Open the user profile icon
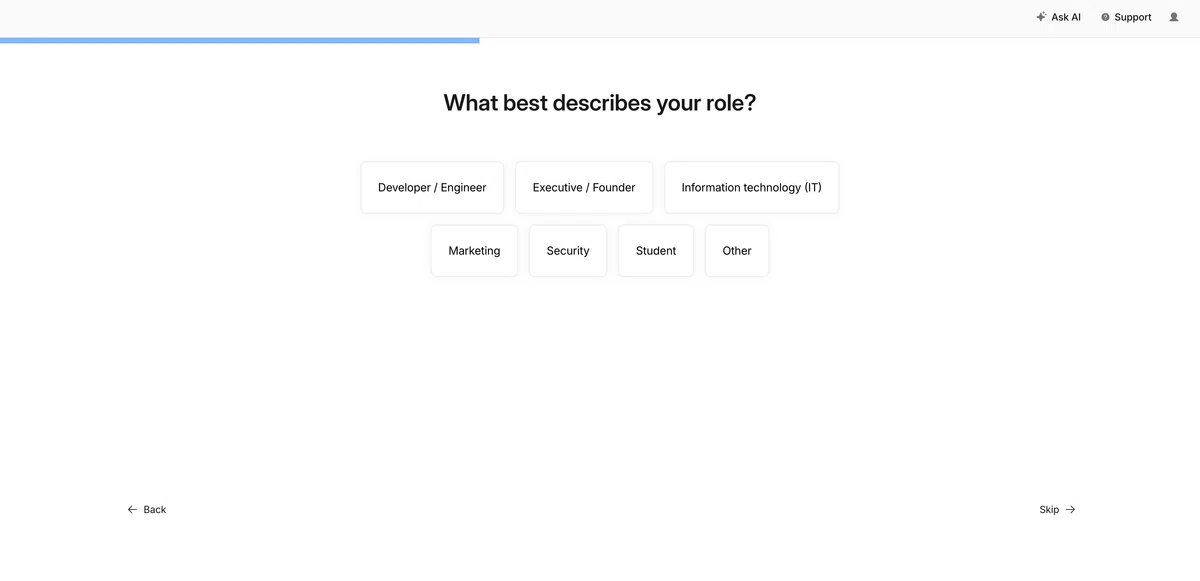Image resolution: width=1200 pixels, height=581 pixels. [1174, 17]
